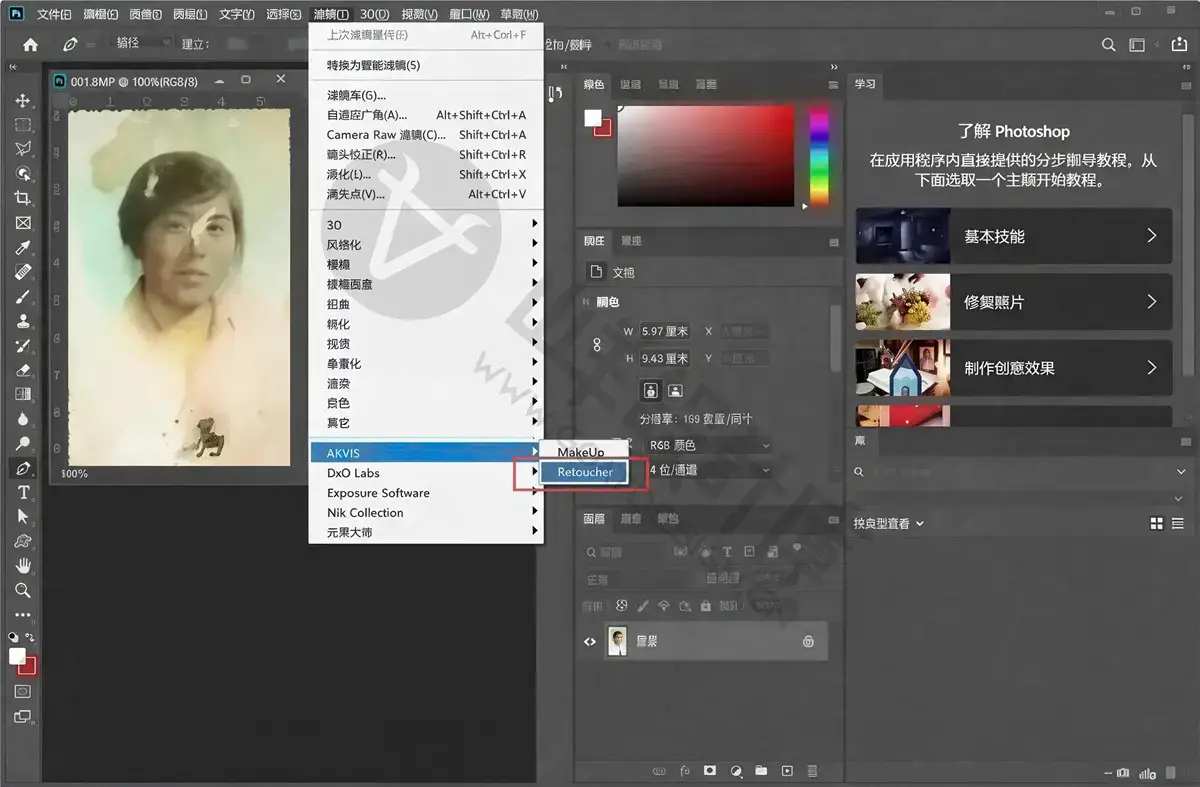Select the Zoom tool in toolbar
This screenshot has height=787, width=1200.
[x=23, y=590]
